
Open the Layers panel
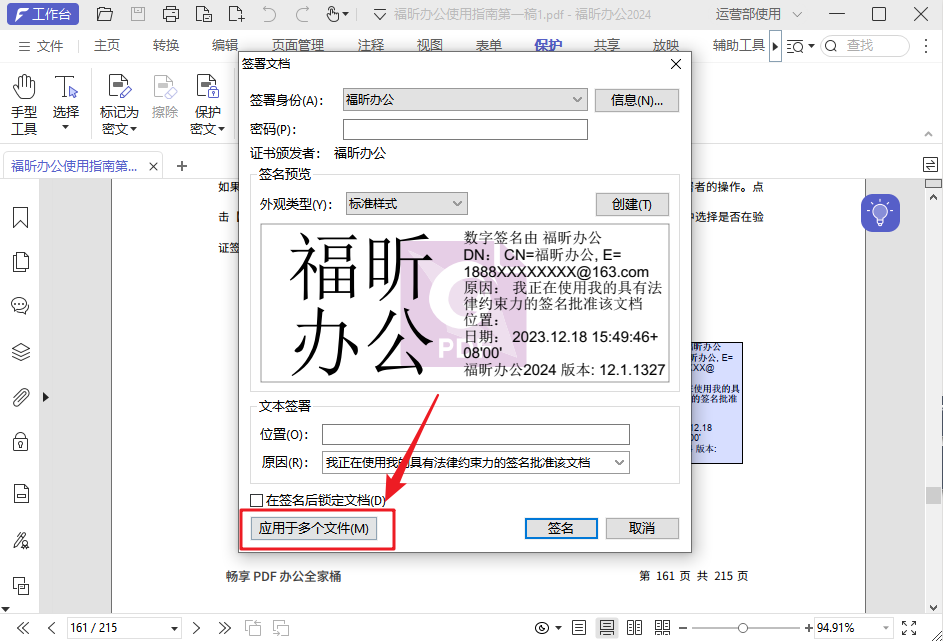21,352
